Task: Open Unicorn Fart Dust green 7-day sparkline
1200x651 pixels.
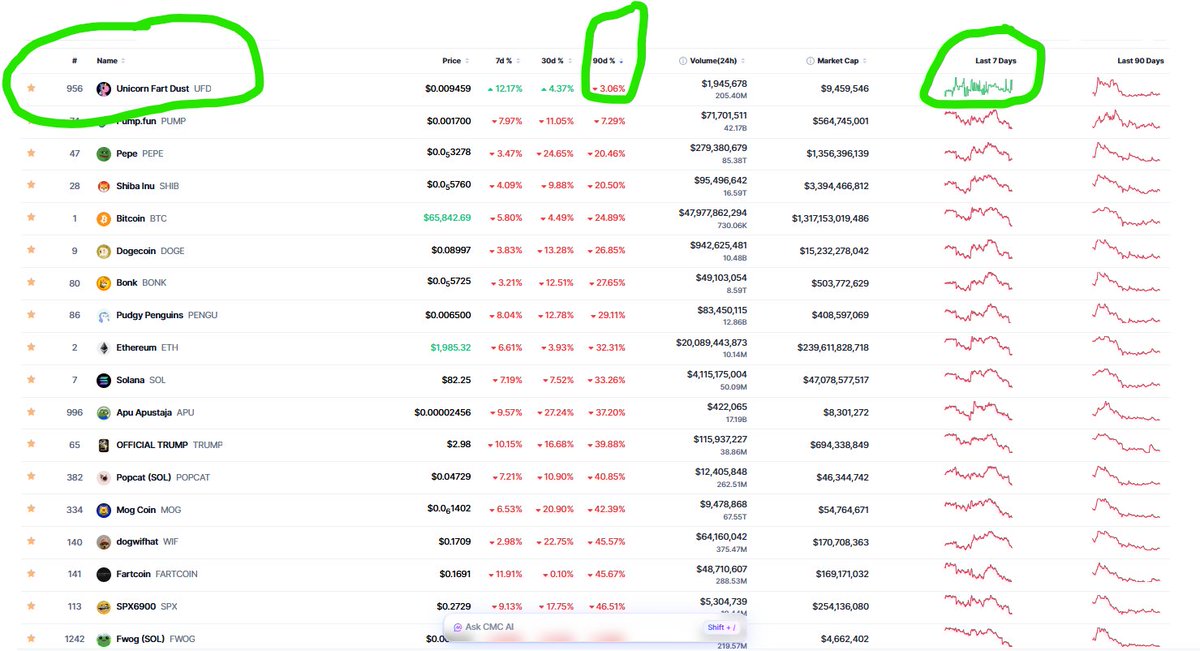Action: (x=980, y=89)
